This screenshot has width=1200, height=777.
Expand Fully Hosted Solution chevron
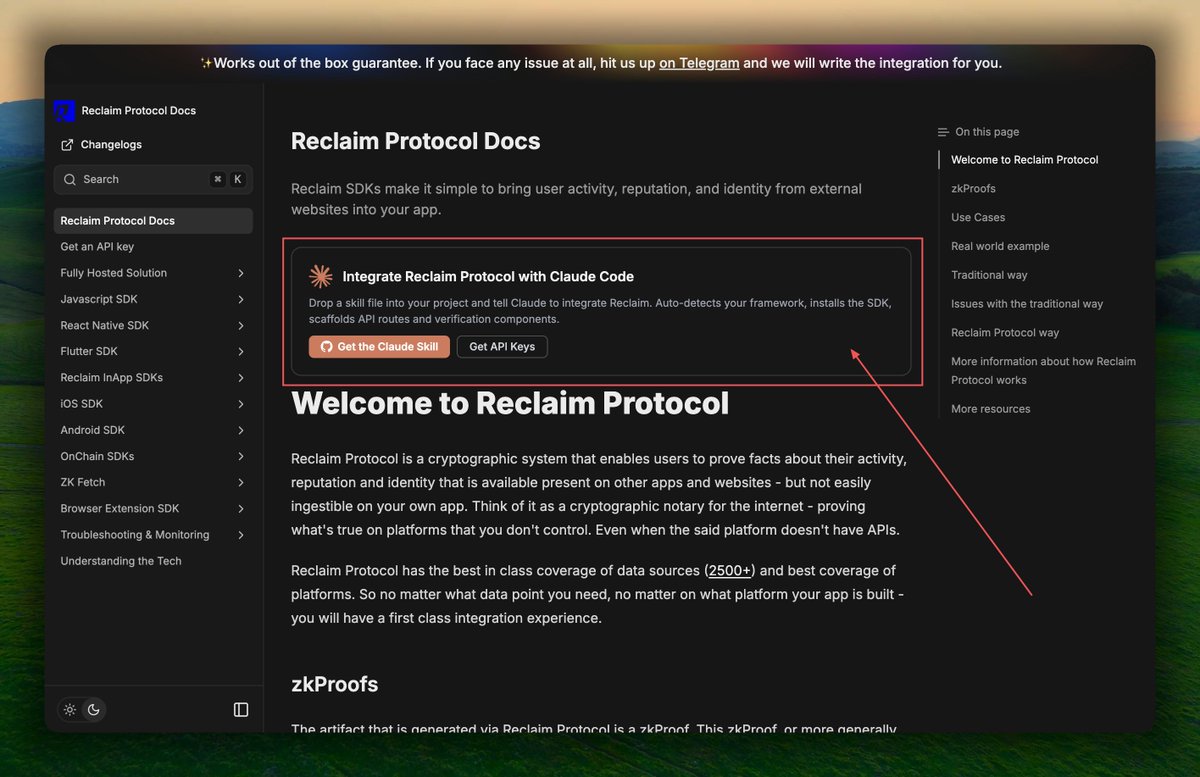241,273
